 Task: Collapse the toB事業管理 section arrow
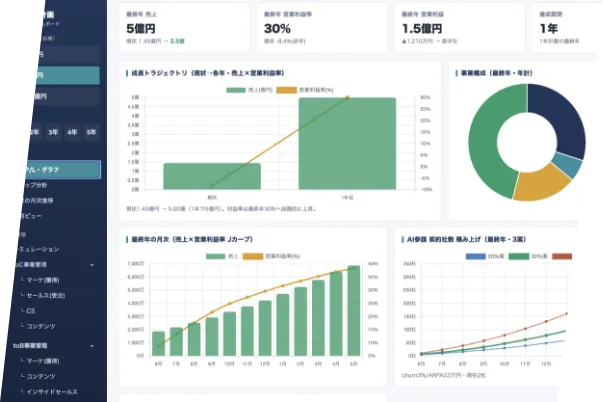tap(92, 346)
